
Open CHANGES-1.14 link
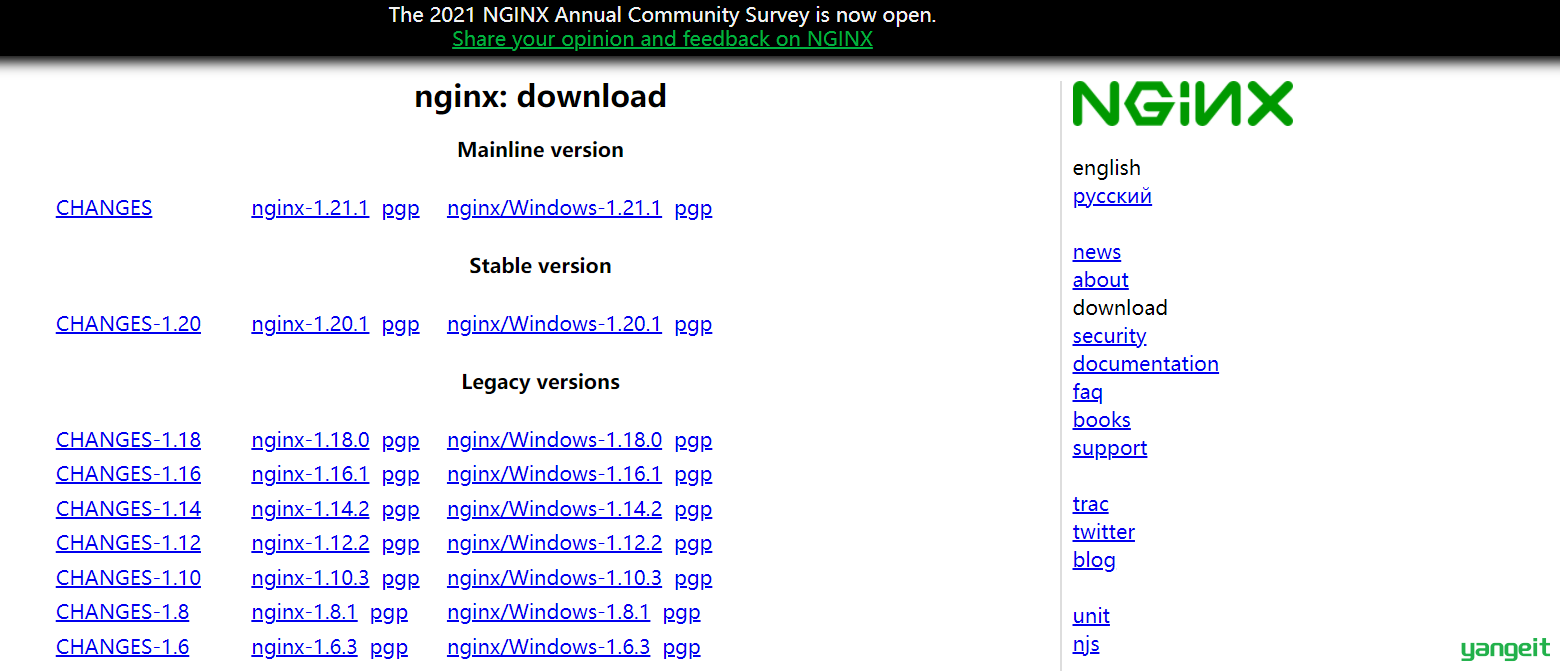coord(128,509)
